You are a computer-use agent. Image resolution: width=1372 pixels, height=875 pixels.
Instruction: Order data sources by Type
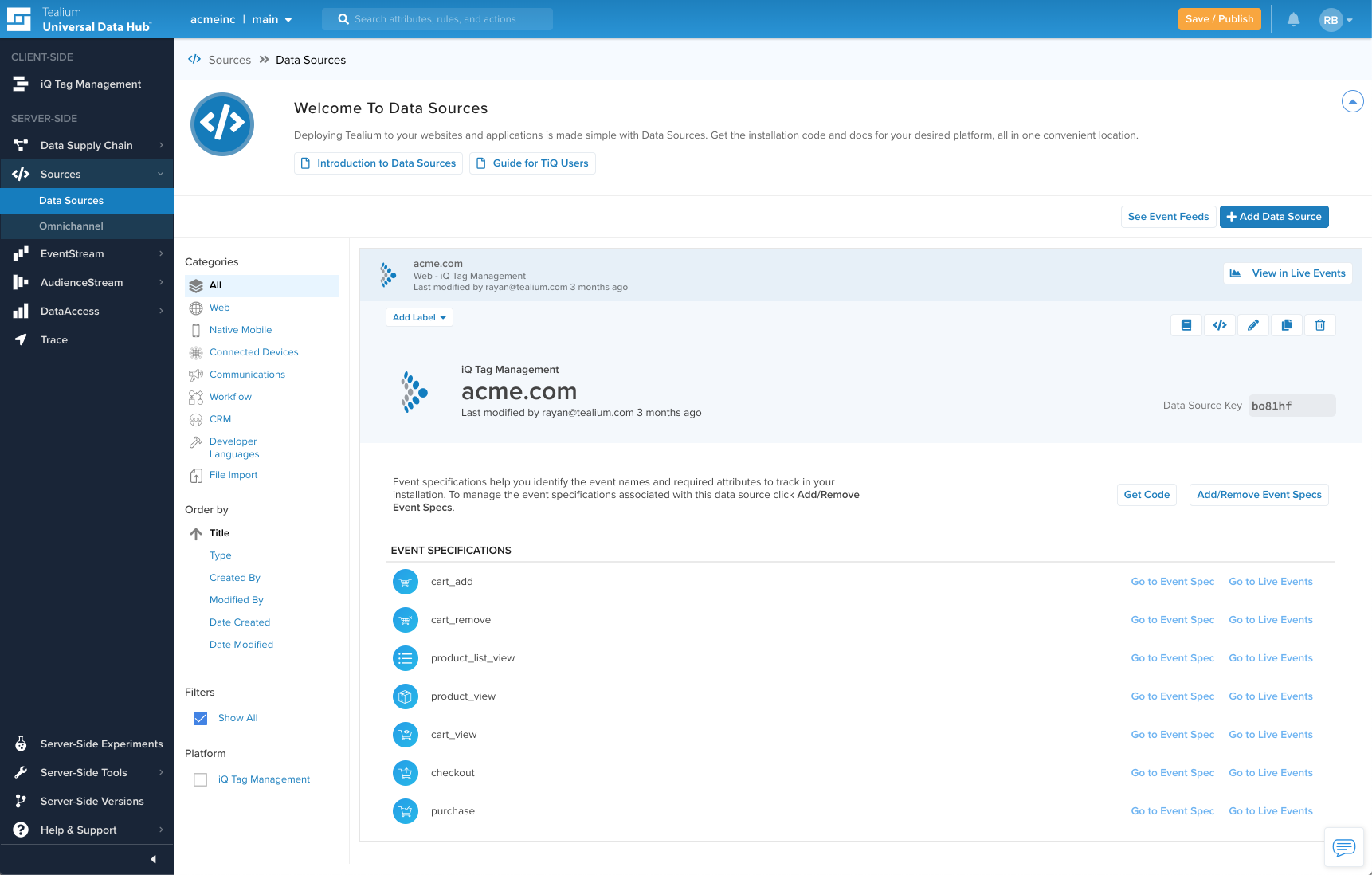click(221, 555)
